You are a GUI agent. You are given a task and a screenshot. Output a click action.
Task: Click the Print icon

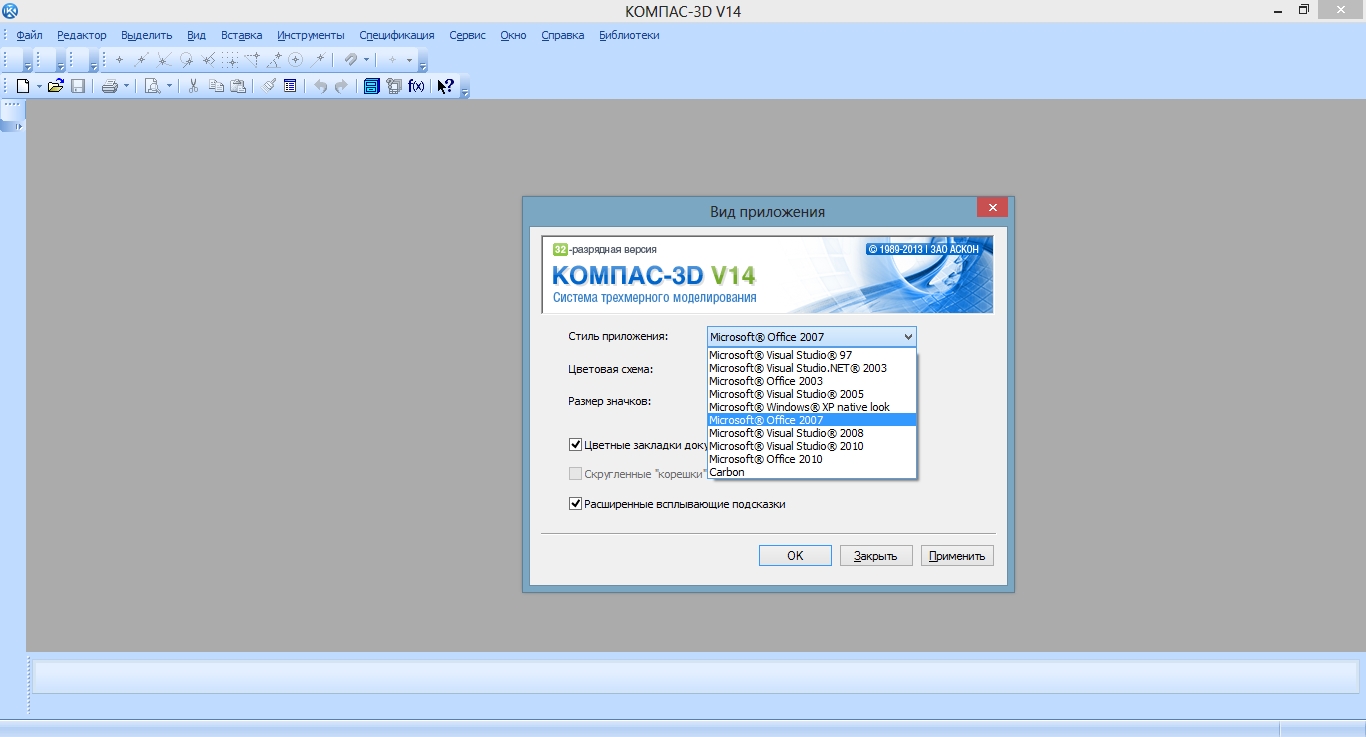[x=110, y=87]
